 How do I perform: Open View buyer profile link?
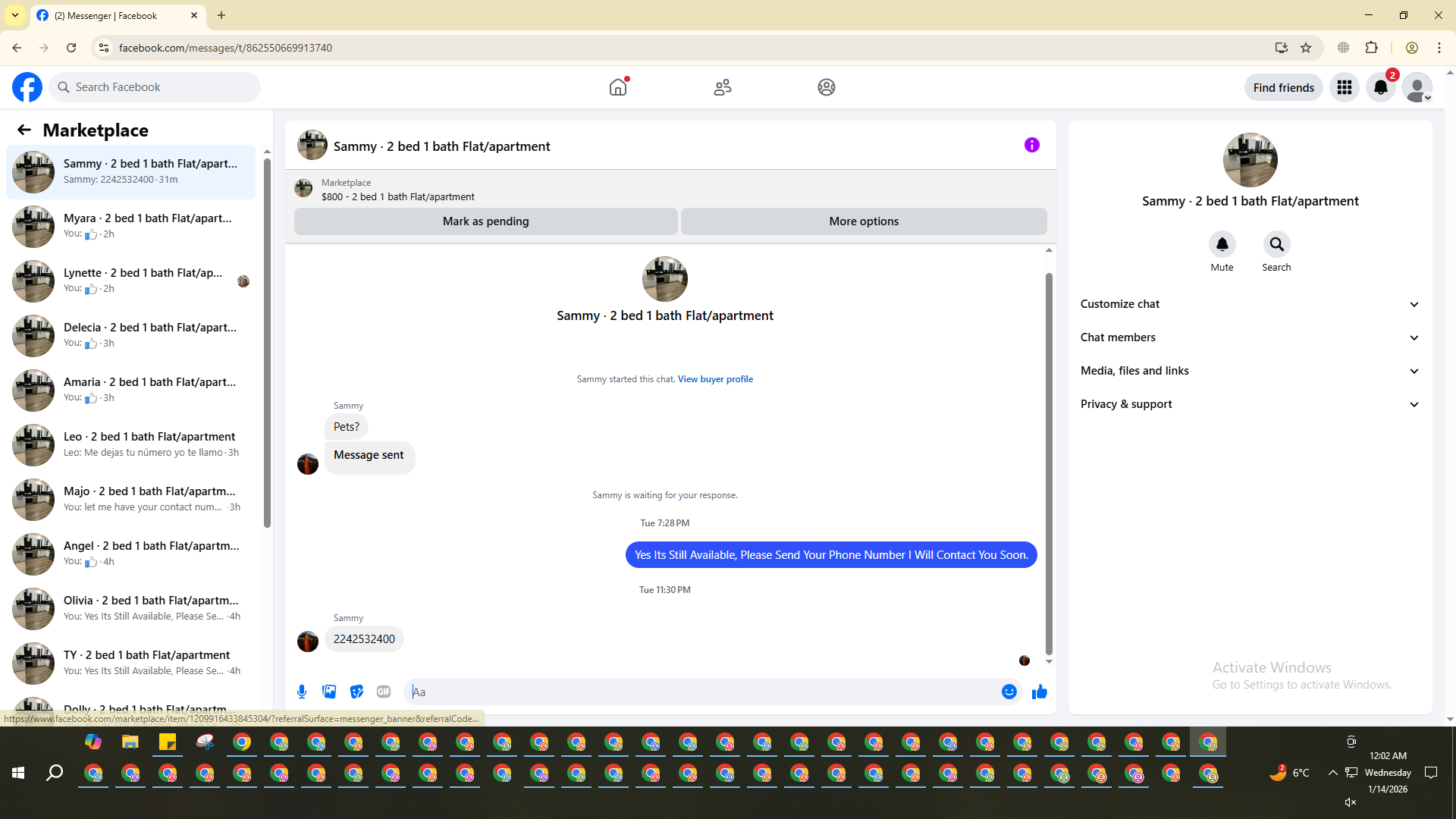coord(715,379)
